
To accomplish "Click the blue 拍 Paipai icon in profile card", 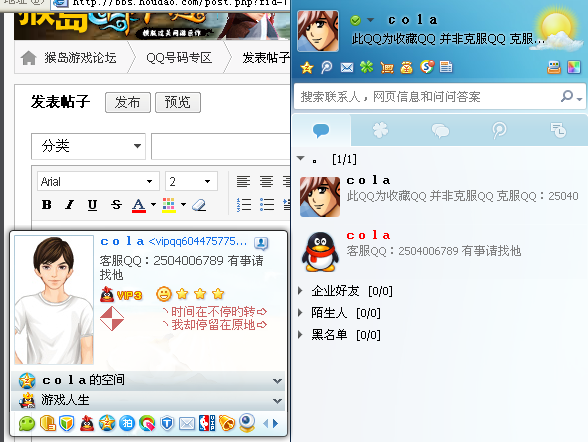I will (x=127, y=424).
